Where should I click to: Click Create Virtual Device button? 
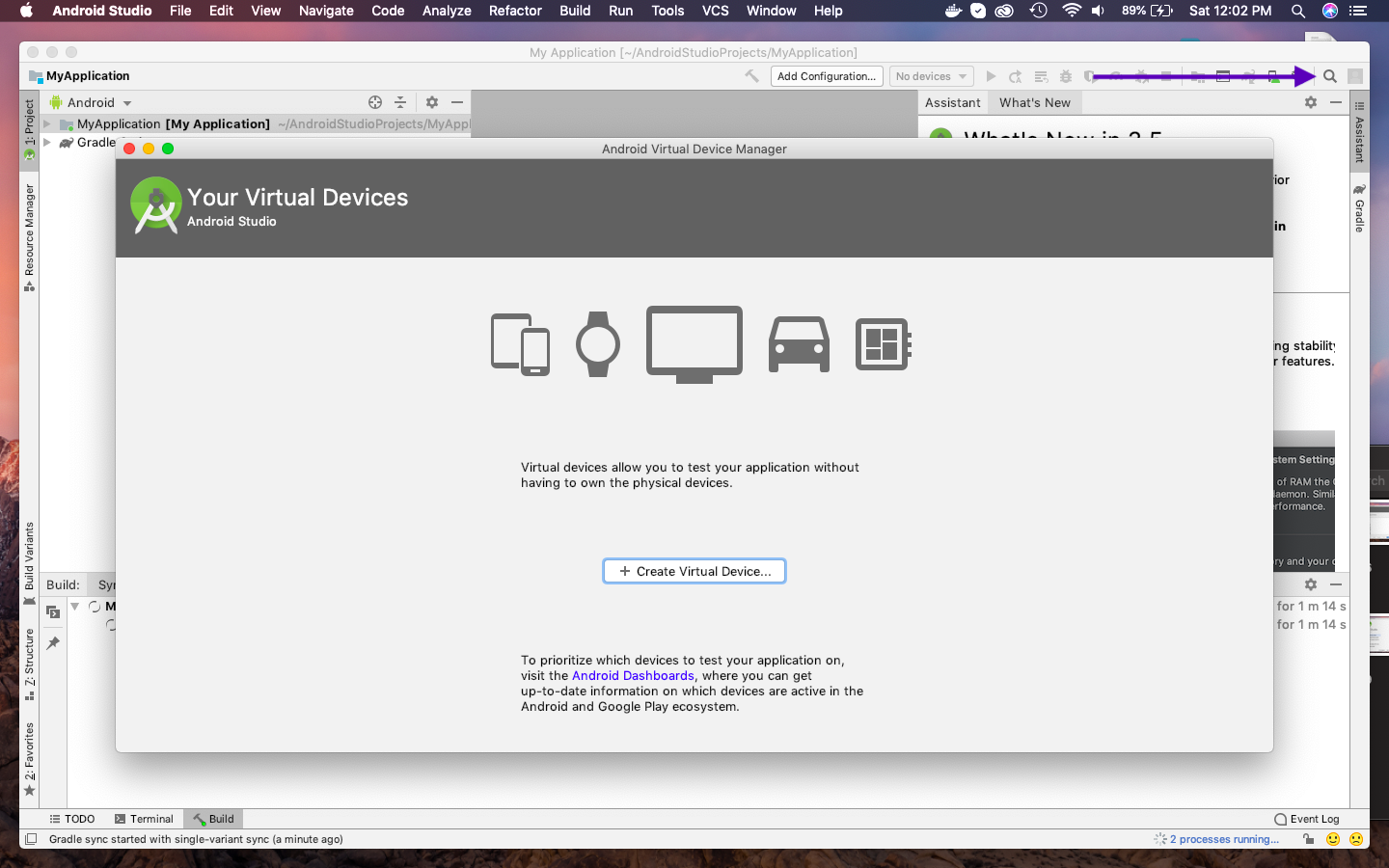694,571
